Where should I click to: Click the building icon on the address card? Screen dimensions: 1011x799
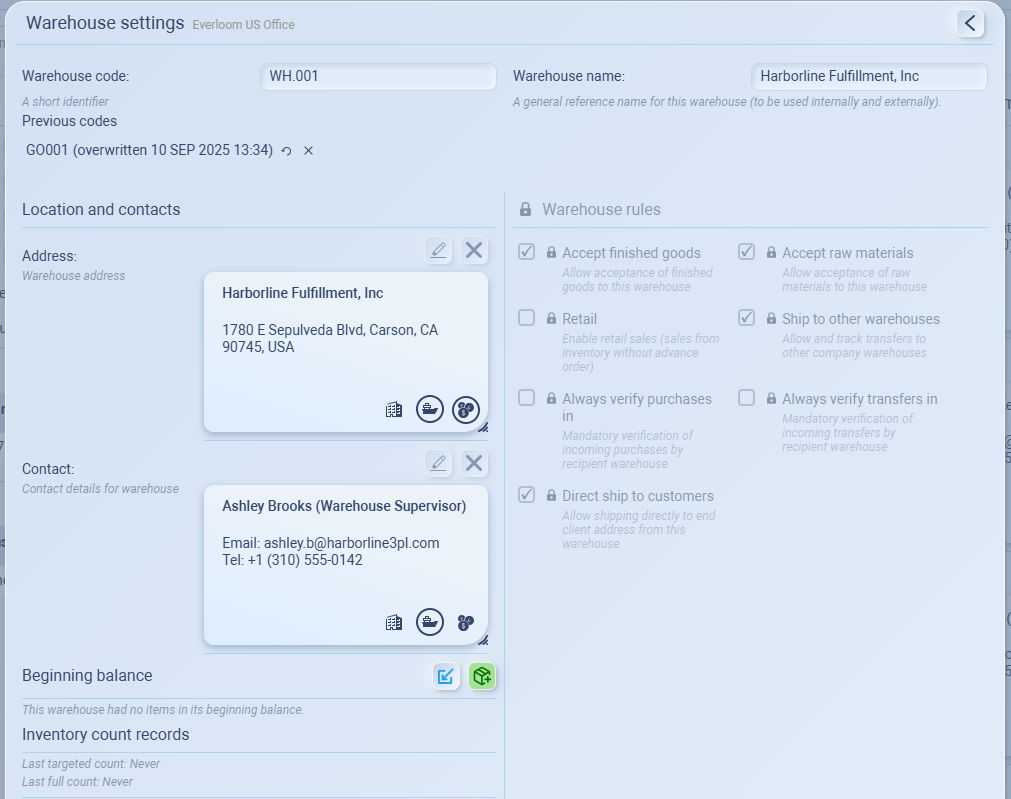click(x=394, y=409)
